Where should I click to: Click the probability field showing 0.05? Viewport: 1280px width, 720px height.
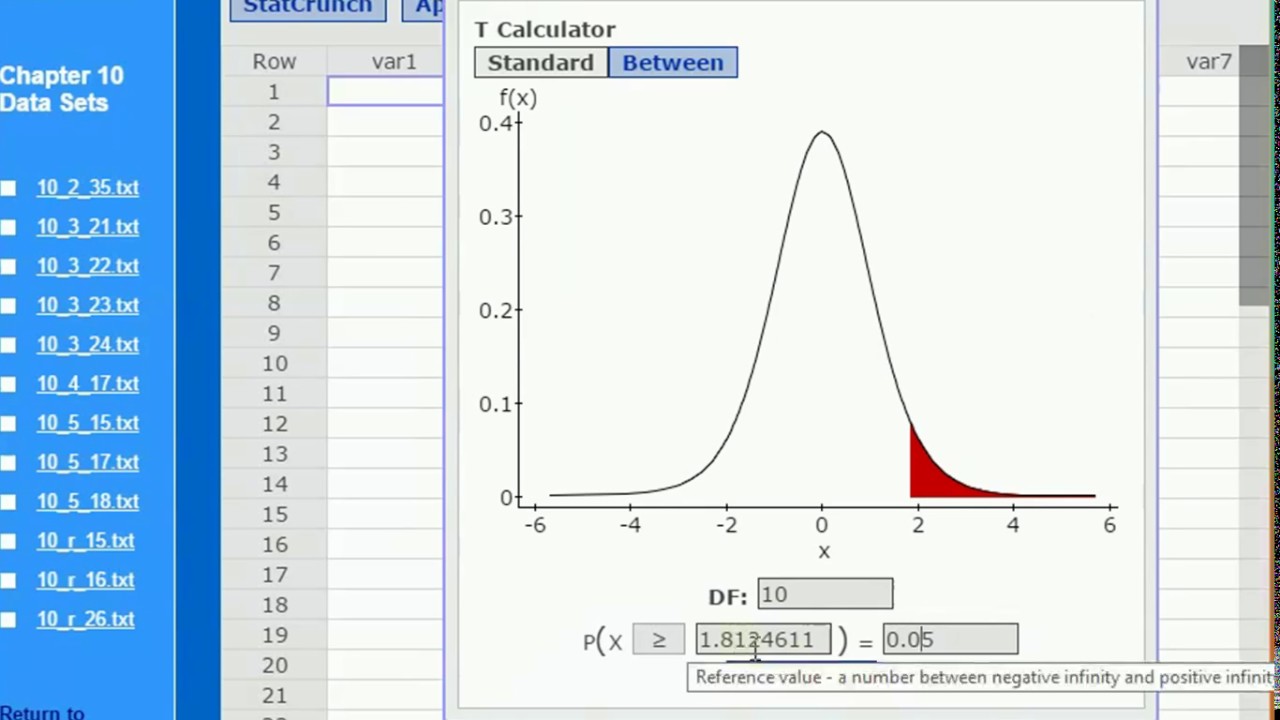coord(950,640)
